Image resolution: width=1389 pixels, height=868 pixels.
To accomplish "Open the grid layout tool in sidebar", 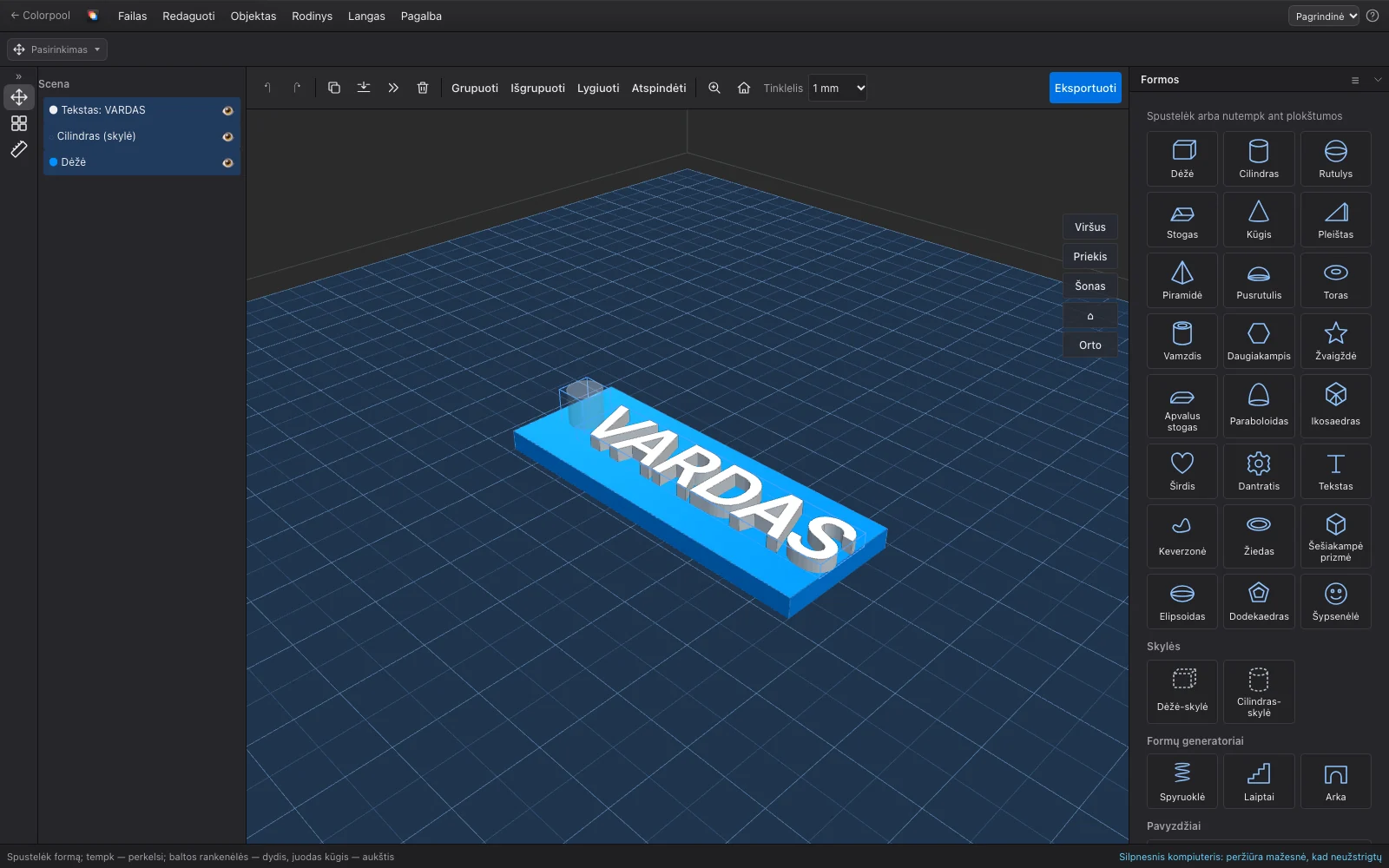I will [x=19, y=123].
